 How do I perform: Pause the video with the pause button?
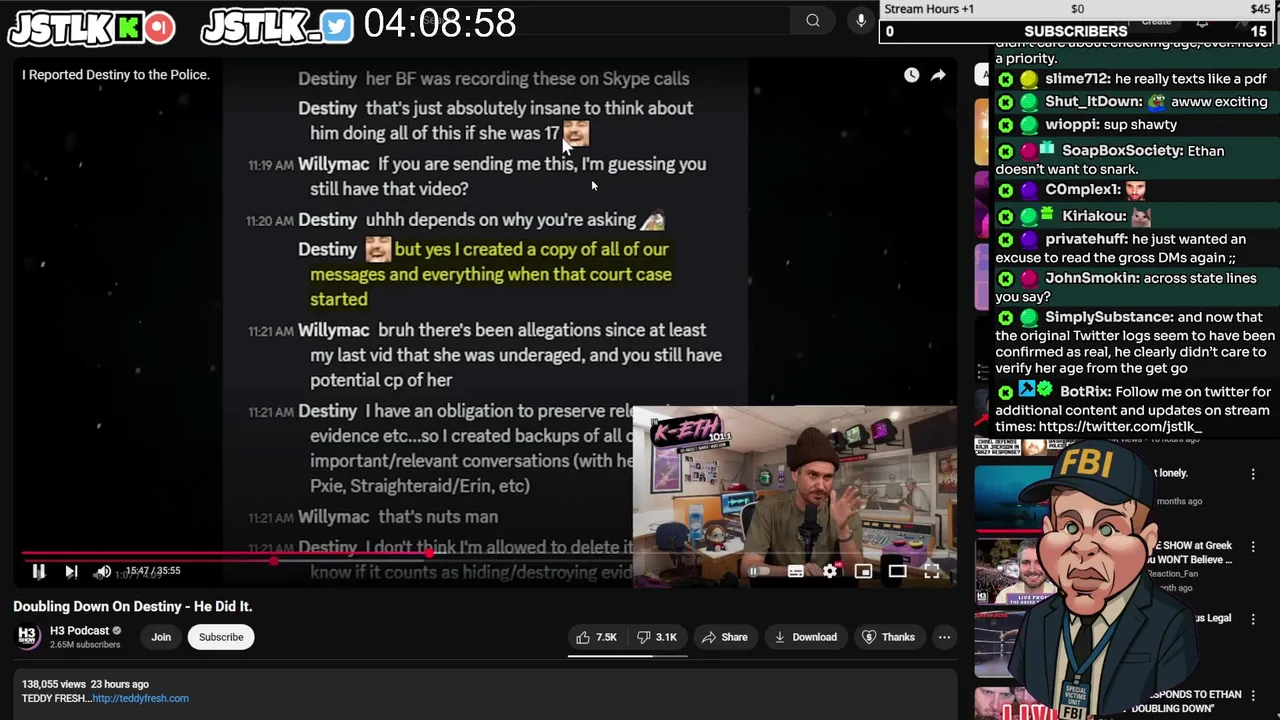[39, 571]
